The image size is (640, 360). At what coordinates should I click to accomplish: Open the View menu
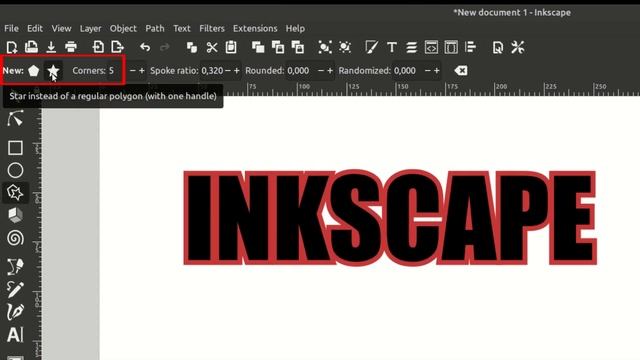tap(61, 29)
